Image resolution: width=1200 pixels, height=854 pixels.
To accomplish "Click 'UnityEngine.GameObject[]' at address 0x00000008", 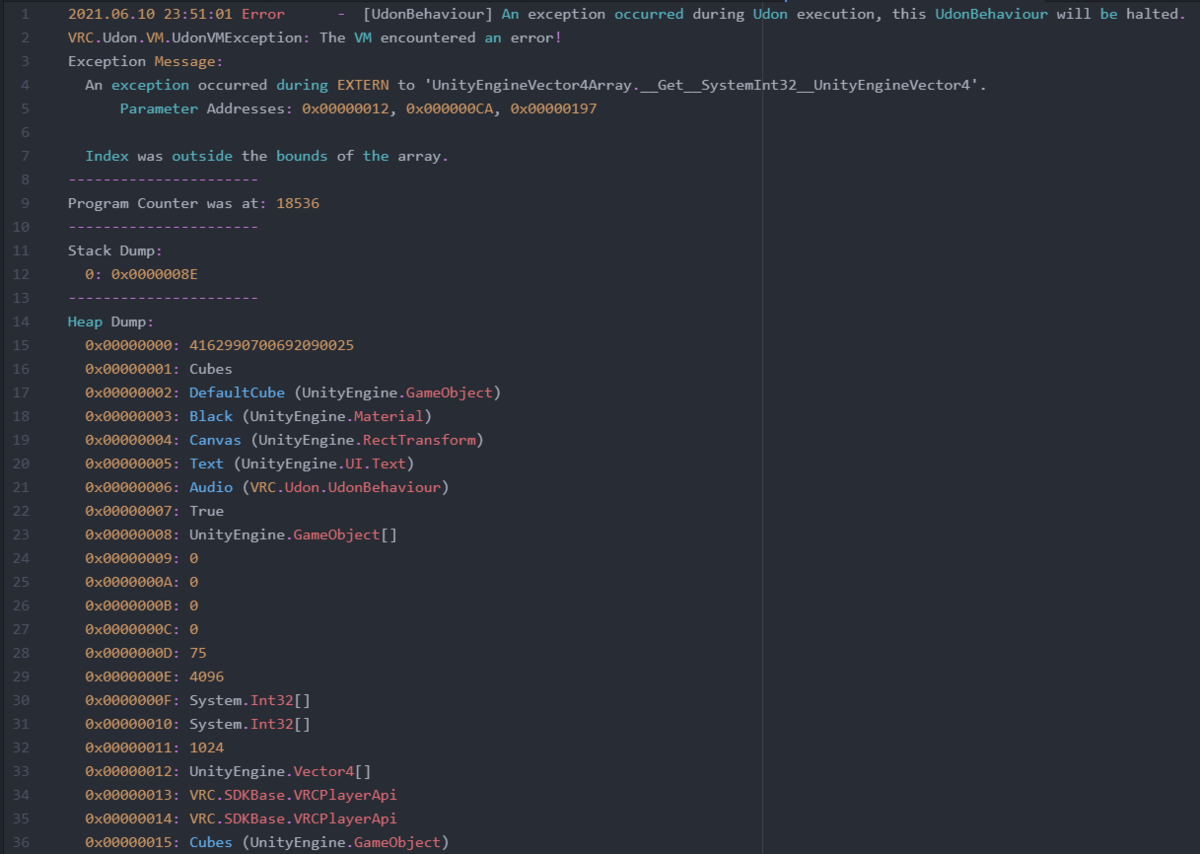I will pyautogui.click(x=293, y=535).
